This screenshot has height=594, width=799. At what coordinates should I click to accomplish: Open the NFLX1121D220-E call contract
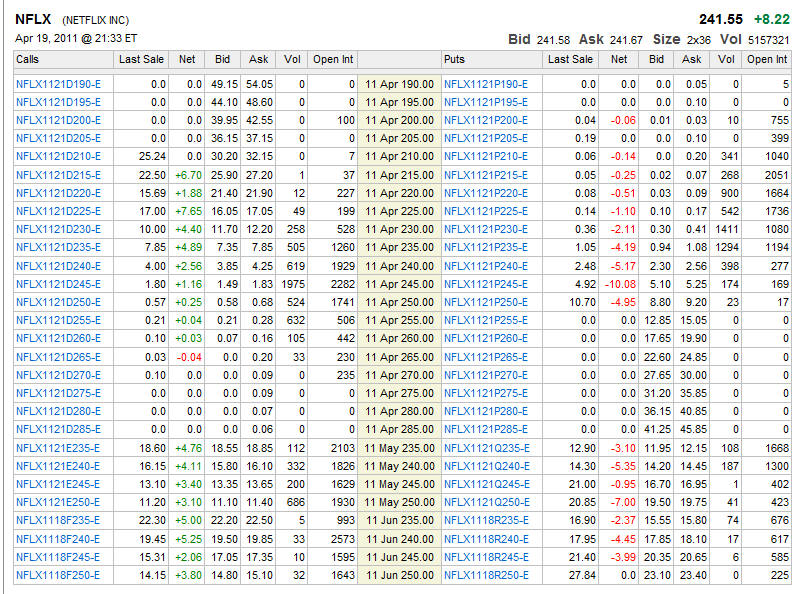pos(58,193)
